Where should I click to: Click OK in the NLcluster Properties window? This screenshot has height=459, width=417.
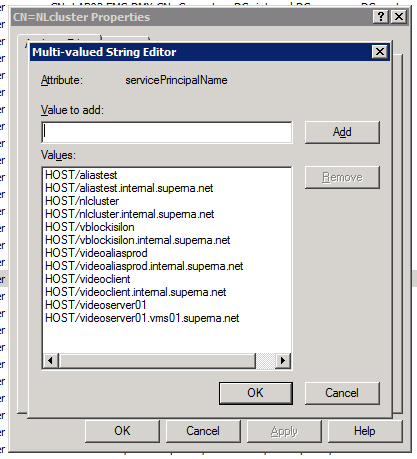pos(122,431)
